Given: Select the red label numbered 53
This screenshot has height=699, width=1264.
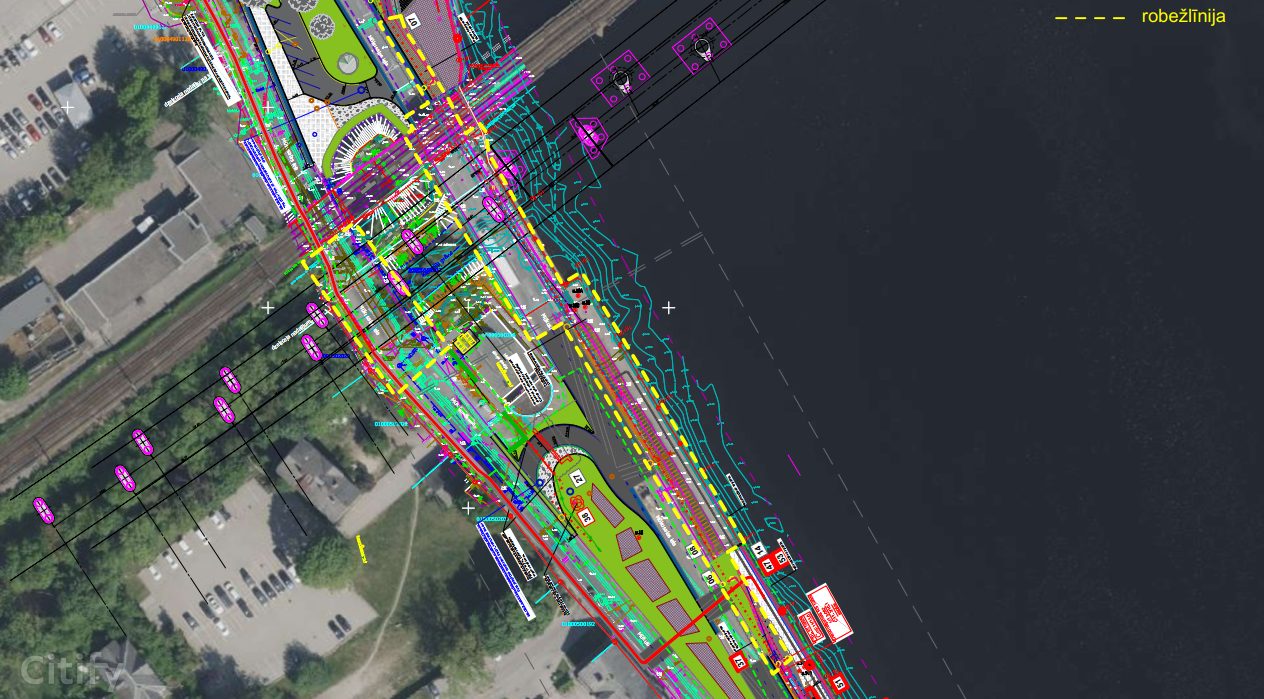Looking at the screenshot, I should (781, 559).
